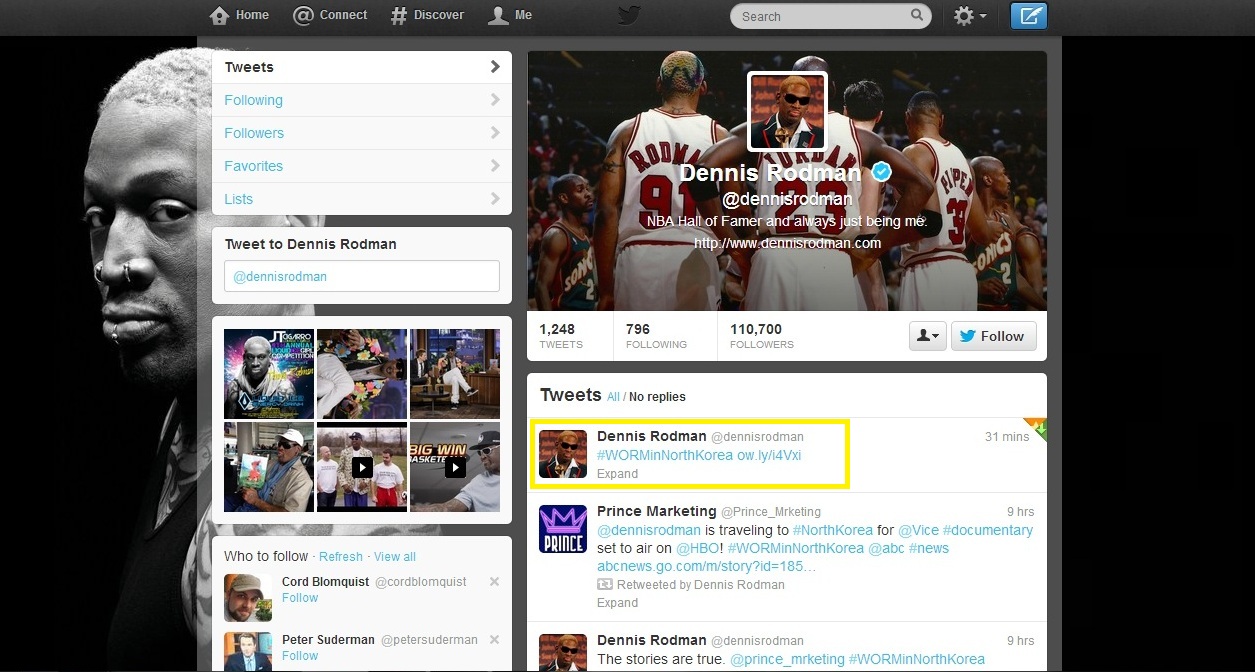
Task: Expand the first Dennis Rodman tweet
Action: [617, 474]
